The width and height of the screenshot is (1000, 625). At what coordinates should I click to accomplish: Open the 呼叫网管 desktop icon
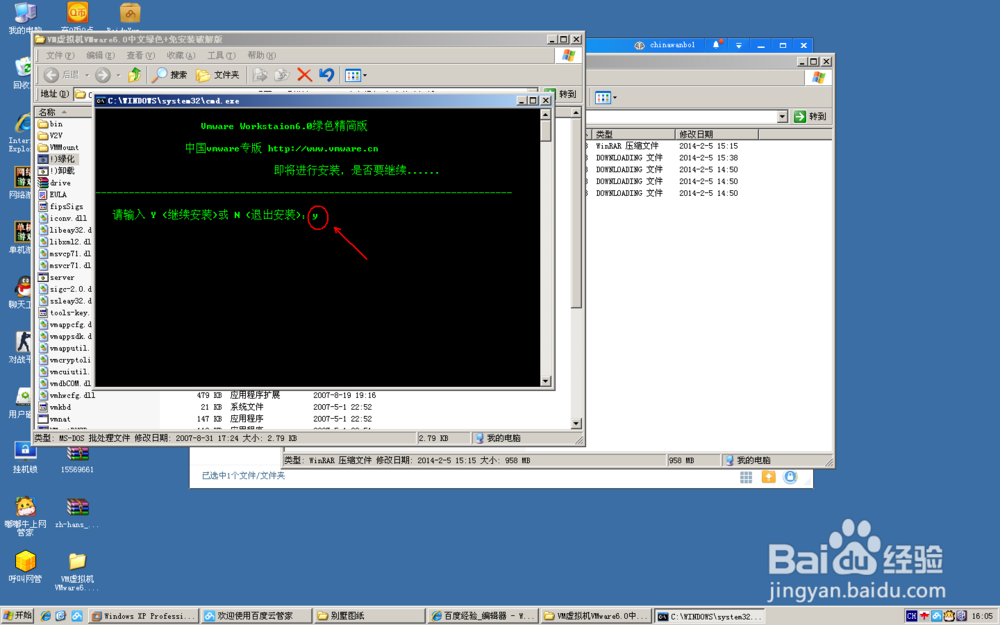click(x=25, y=567)
